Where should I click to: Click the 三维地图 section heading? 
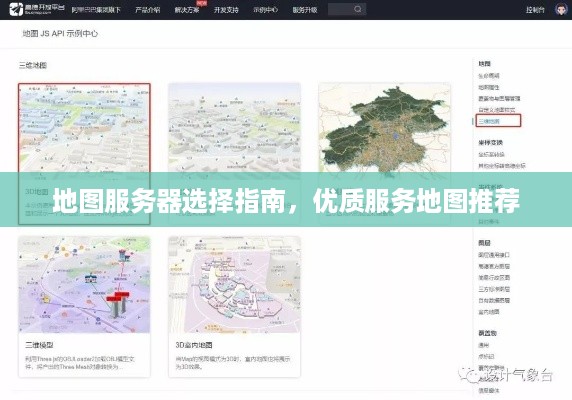click(x=33, y=65)
